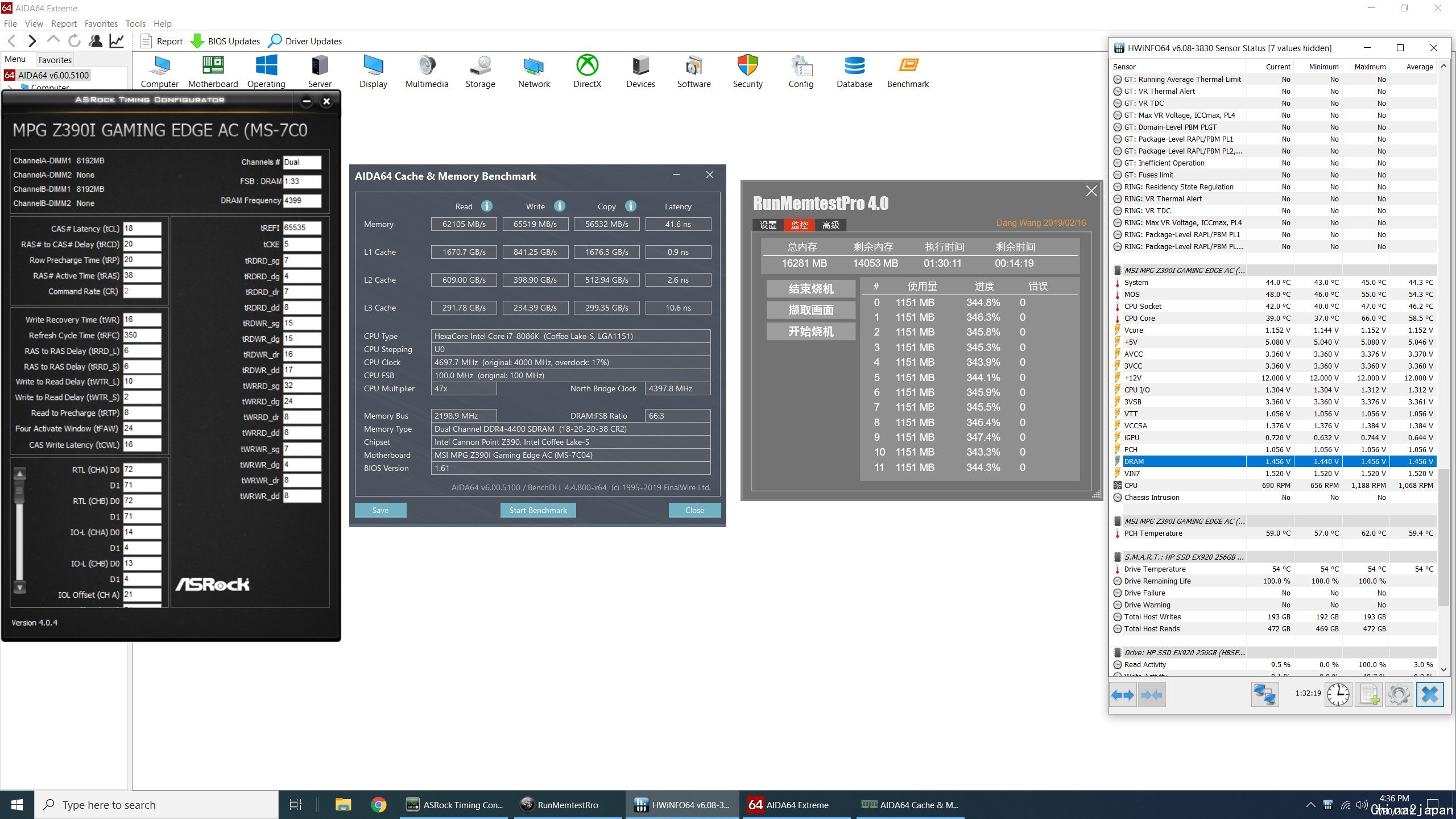Open the File menu in AIDA64

[10, 24]
